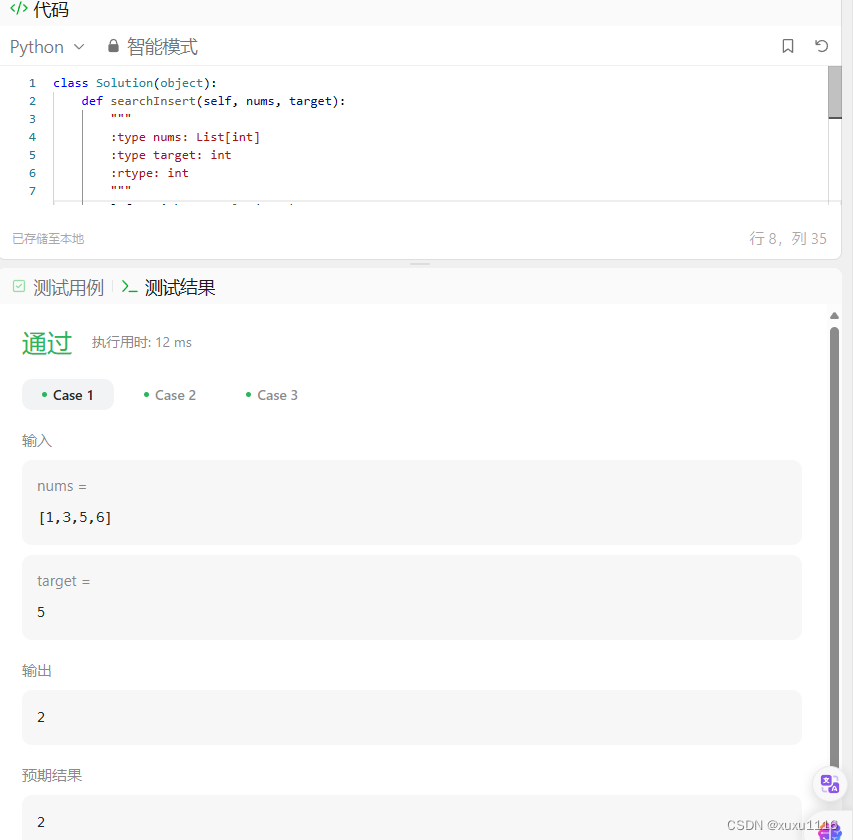853x840 pixels.
Task: Click the target value 5
Action: click(x=41, y=612)
